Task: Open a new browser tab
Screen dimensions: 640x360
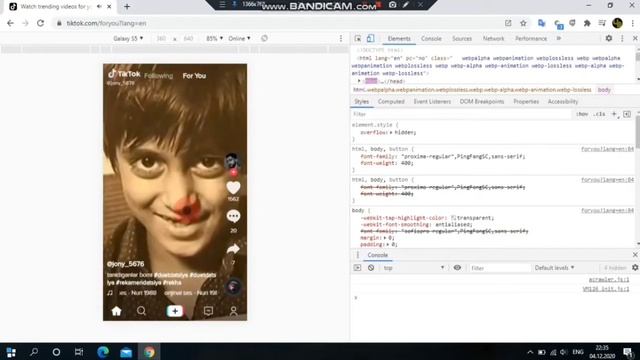Action: tap(127, 7)
